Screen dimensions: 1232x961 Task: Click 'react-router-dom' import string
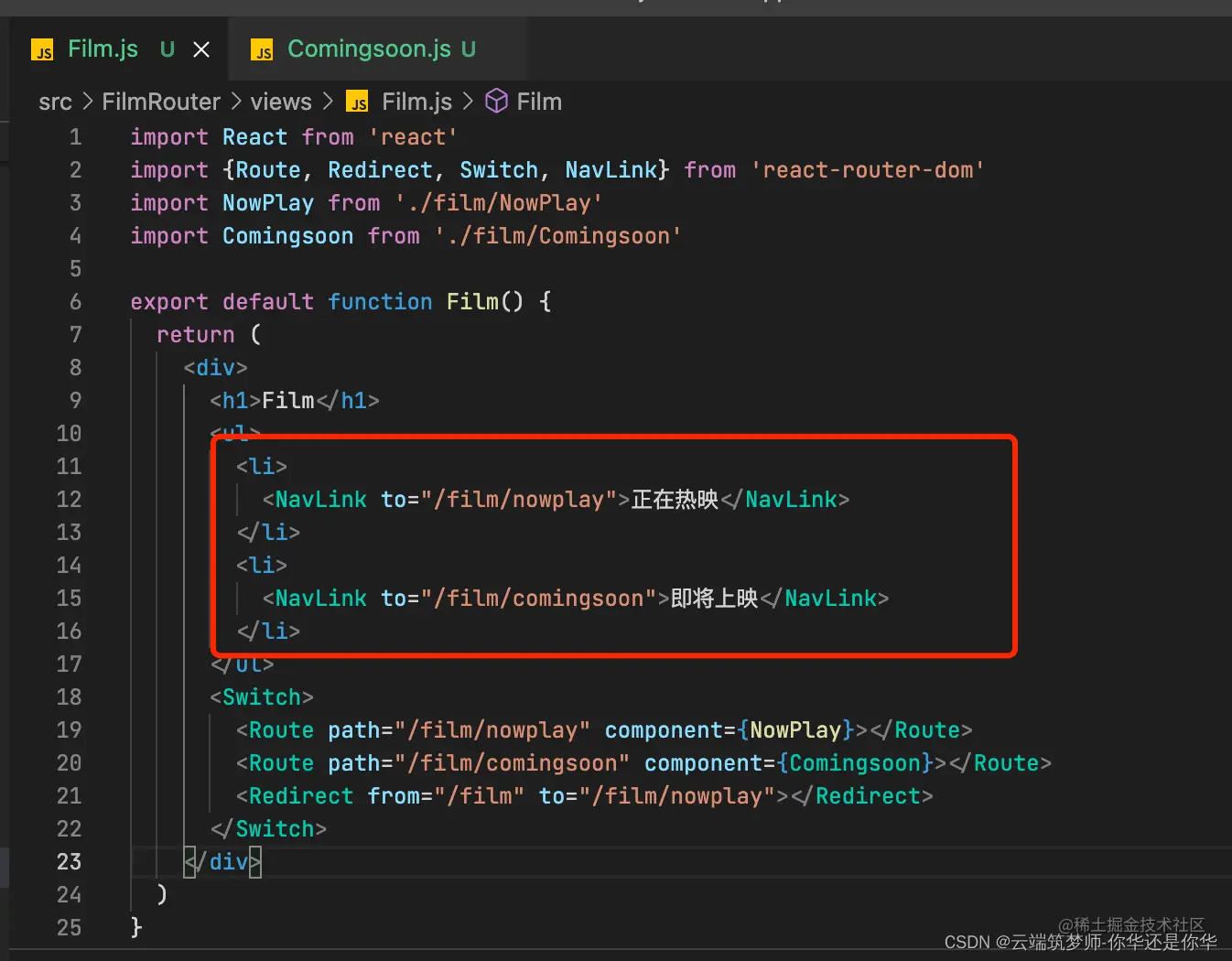coord(868,170)
